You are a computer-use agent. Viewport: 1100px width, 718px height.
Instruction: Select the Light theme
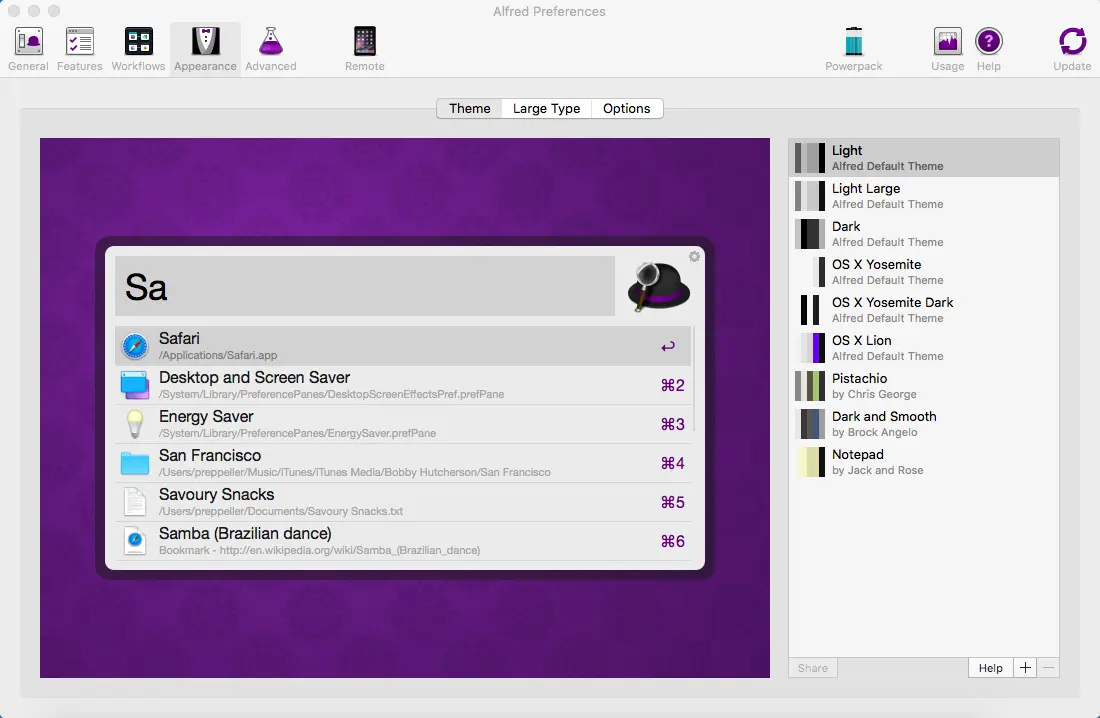click(x=924, y=158)
